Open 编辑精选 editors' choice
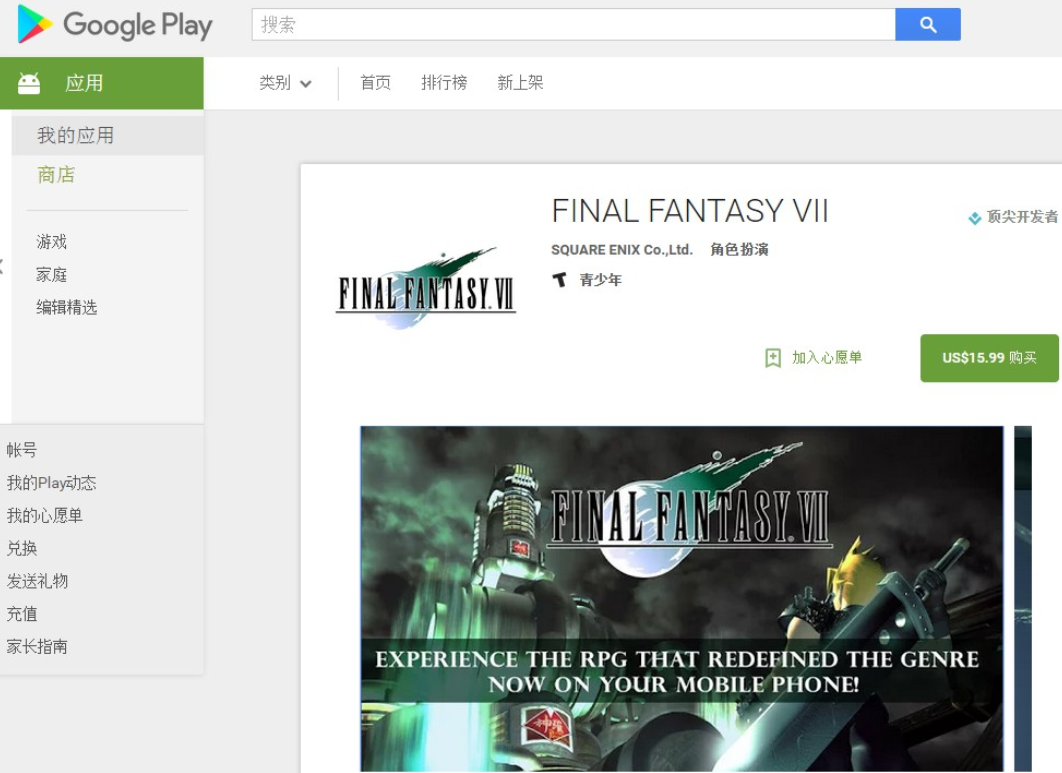The height and width of the screenshot is (773, 1062). tap(66, 307)
